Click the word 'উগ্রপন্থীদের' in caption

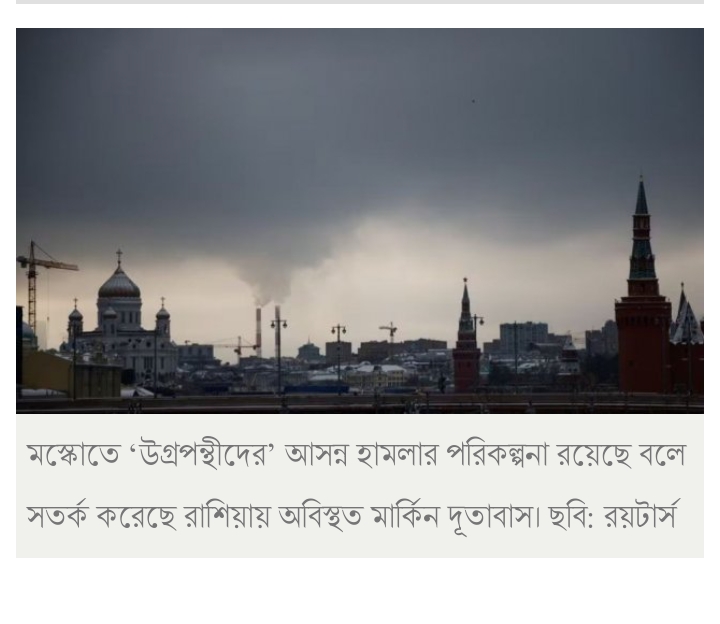(202, 455)
